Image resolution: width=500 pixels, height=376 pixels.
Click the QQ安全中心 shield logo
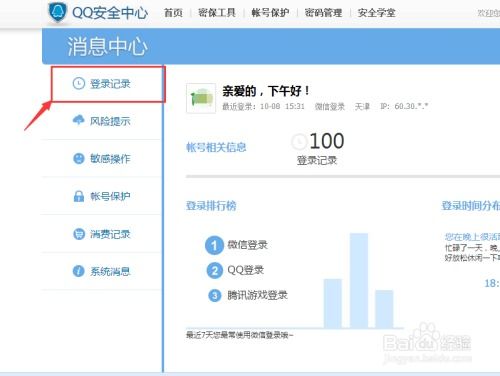coord(58,12)
